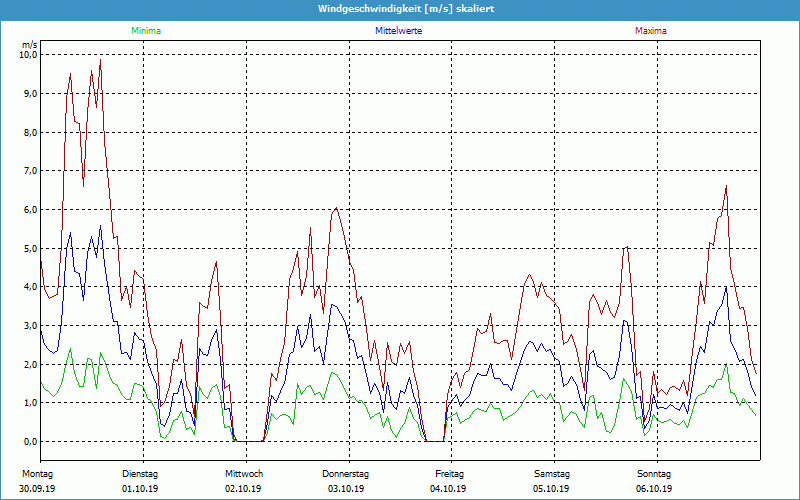
Task: Click the 7,0 y-axis value
Action: click(31, 170)
